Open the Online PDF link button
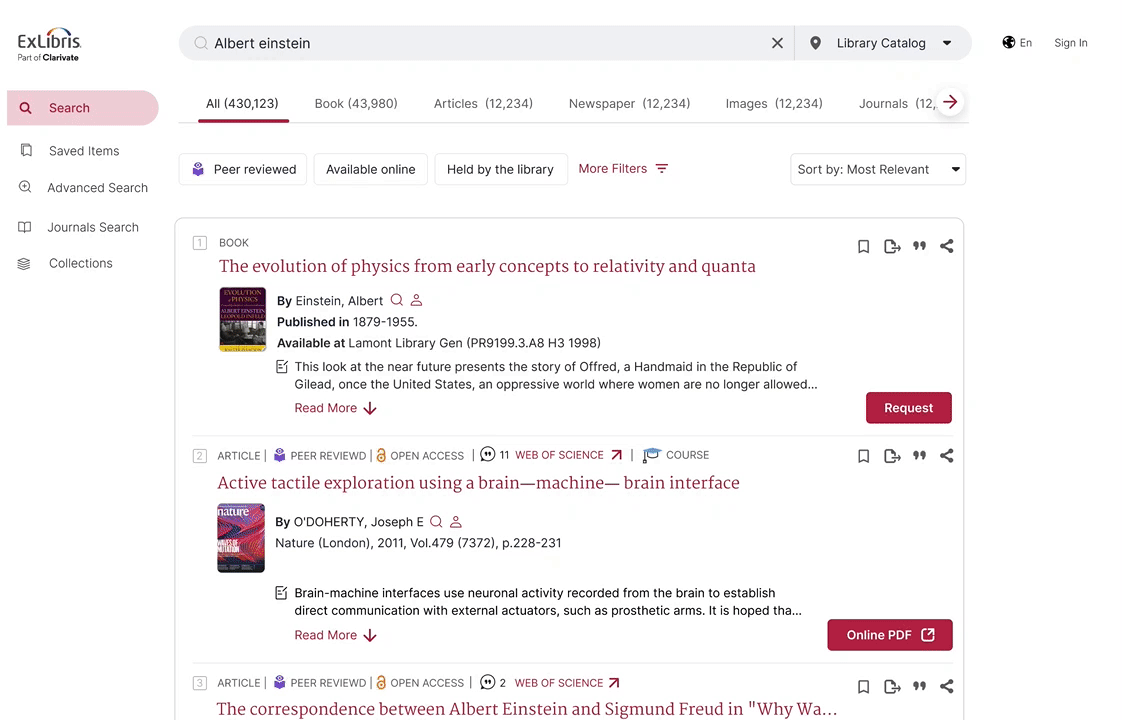This screenshot has height=720, width=1122. 889,635
